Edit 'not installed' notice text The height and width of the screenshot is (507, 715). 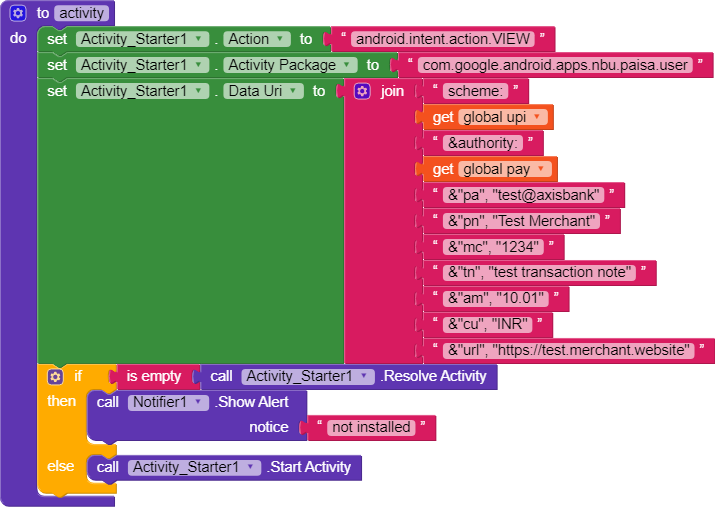(x=371, y=427)
